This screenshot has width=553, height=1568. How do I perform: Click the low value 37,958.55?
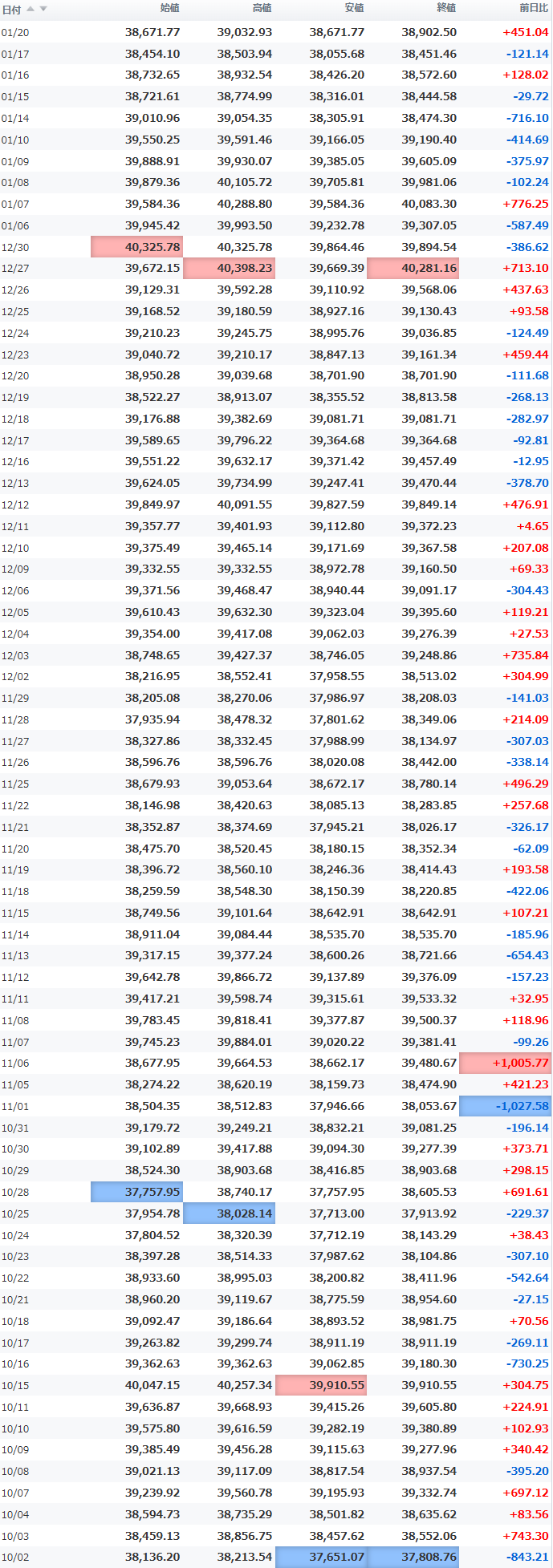336,676
